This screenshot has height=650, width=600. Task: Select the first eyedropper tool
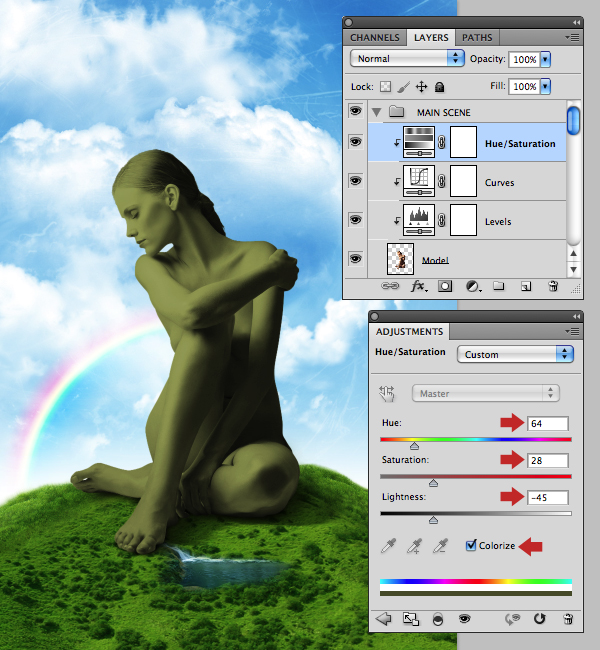(x=389, y=546)
